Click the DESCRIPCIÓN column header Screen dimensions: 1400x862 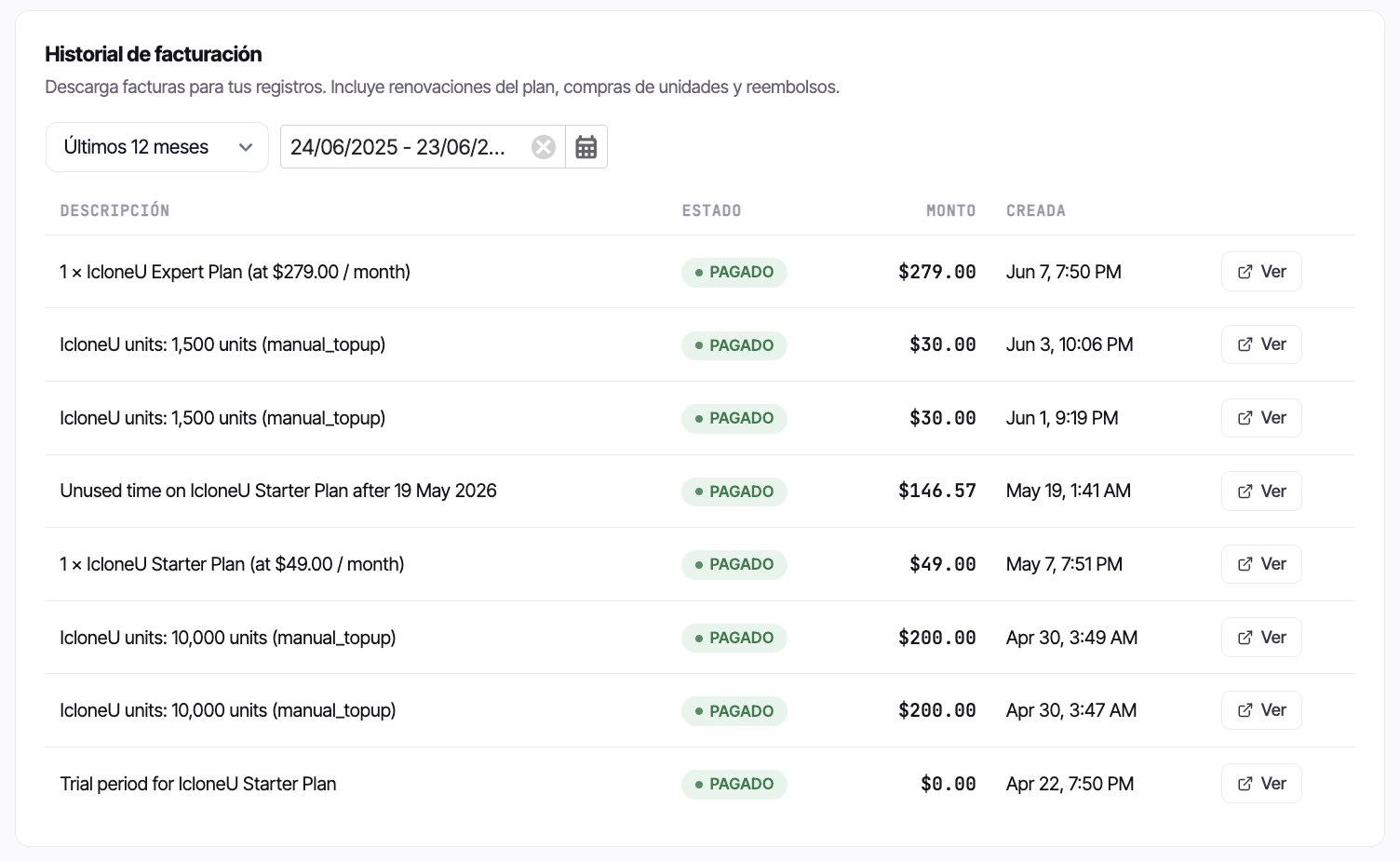click(115, 210)
